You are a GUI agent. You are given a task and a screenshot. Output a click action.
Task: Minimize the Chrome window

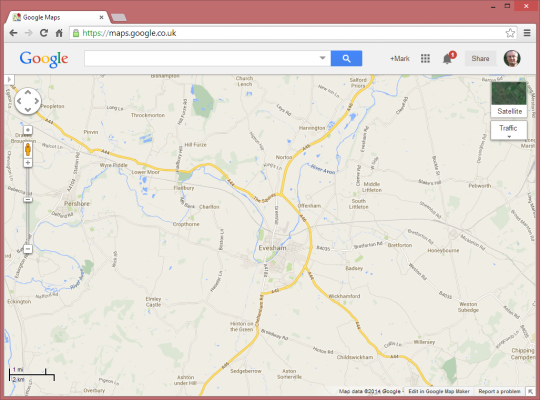click(x=493, y=6)
